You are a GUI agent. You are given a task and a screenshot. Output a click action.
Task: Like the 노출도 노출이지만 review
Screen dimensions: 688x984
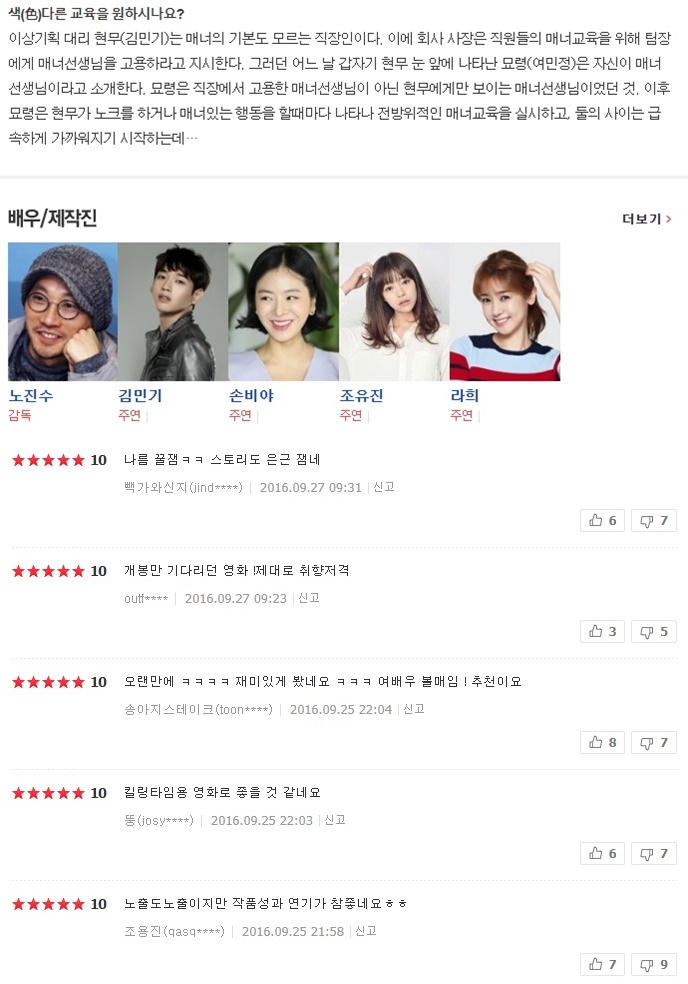click(x=603, y=965)
